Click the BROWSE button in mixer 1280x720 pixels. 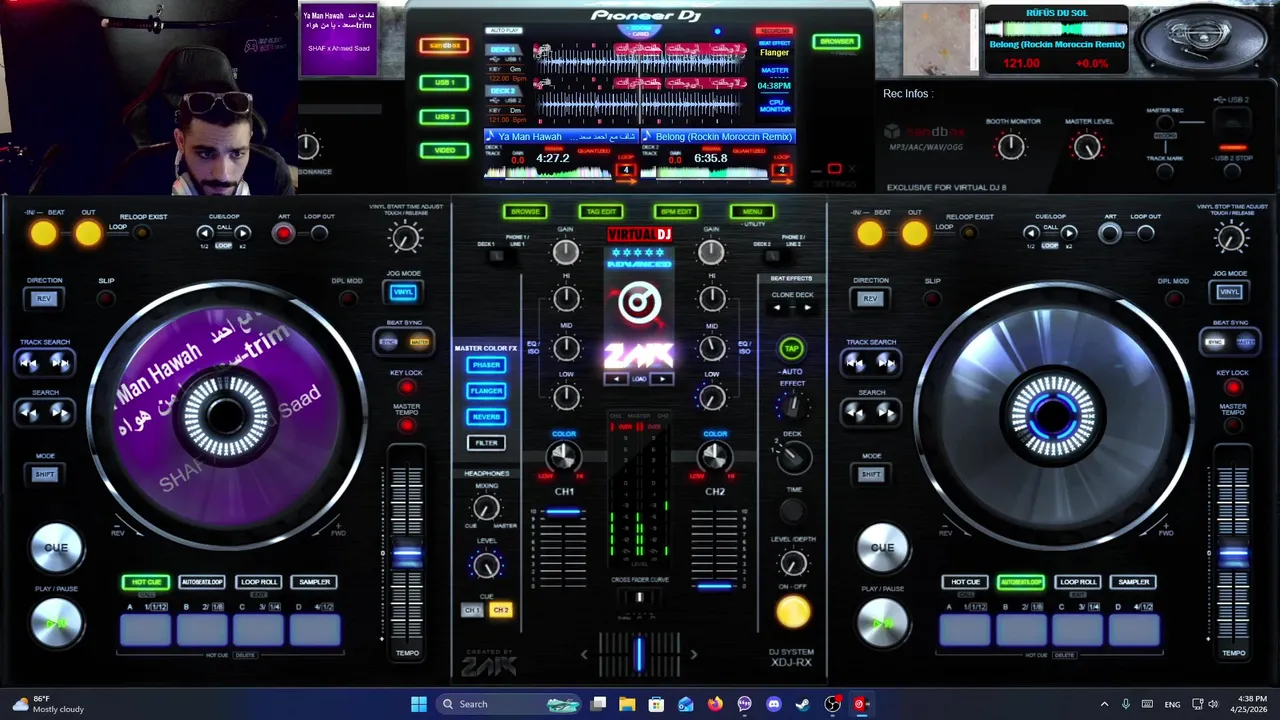pos(525,211)
